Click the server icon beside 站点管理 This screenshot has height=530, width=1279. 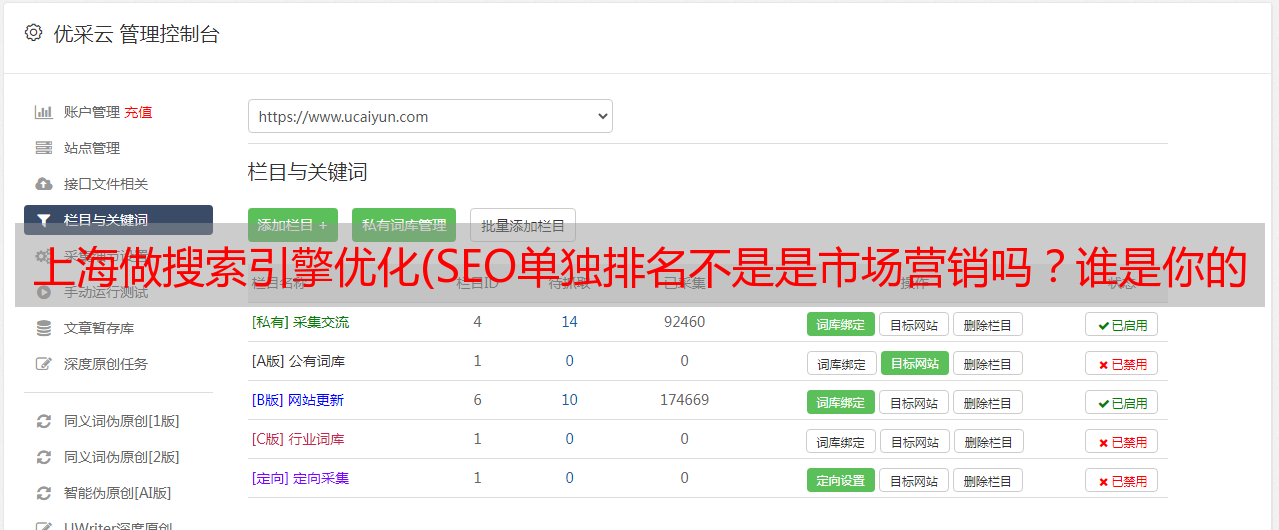pyautogui.click(x=44, y=148)
